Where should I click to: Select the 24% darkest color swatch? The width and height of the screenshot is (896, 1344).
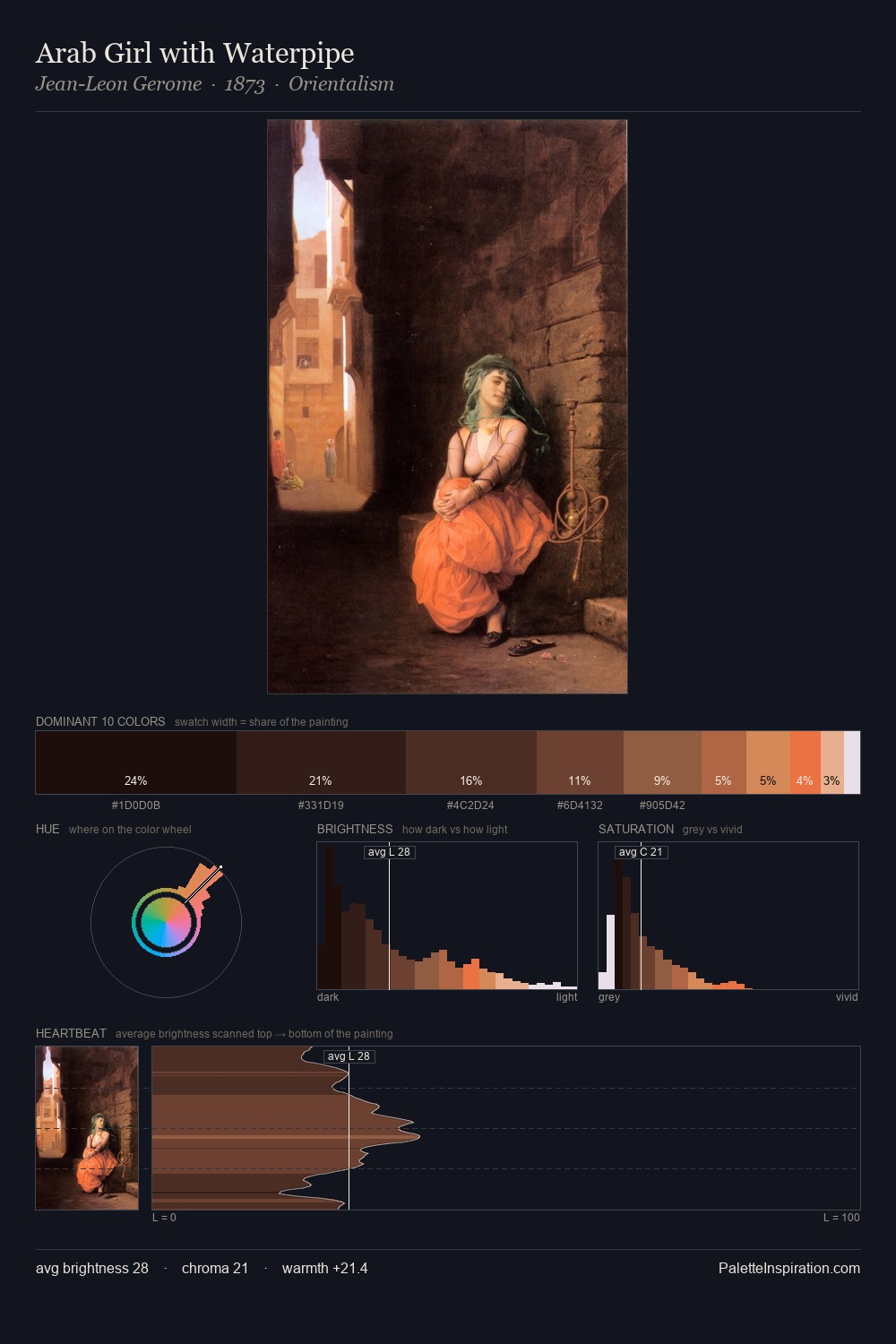point(136,762)
